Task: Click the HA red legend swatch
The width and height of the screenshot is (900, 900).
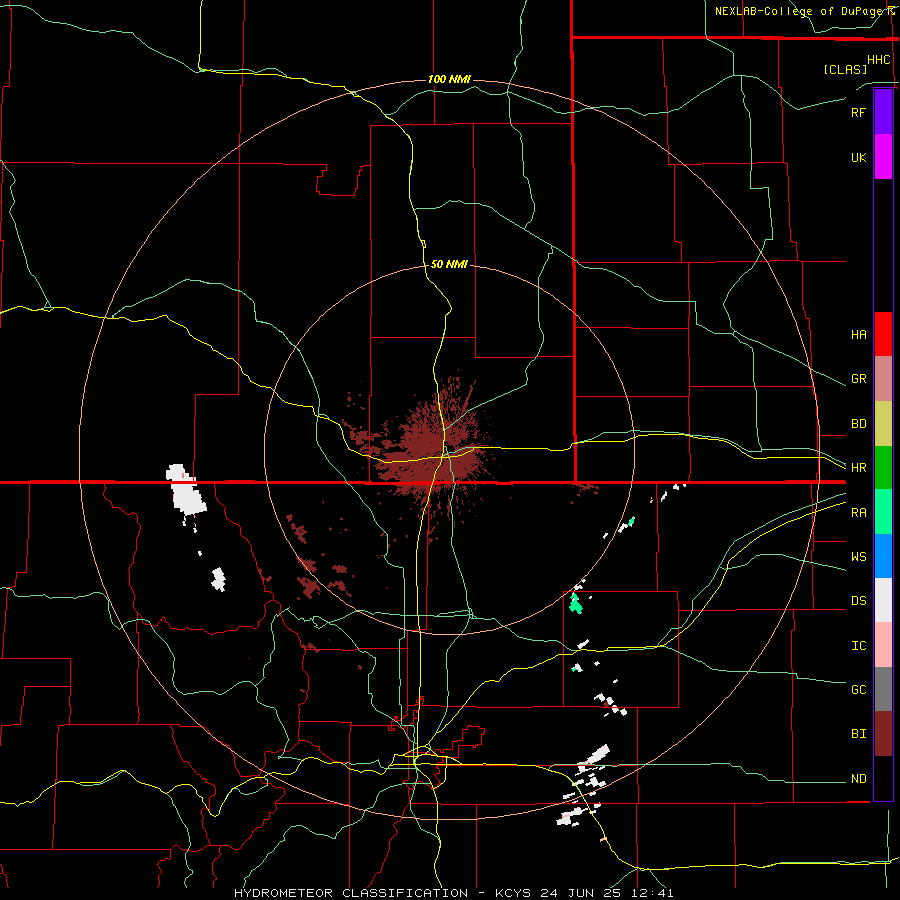Action: (883, 334)
